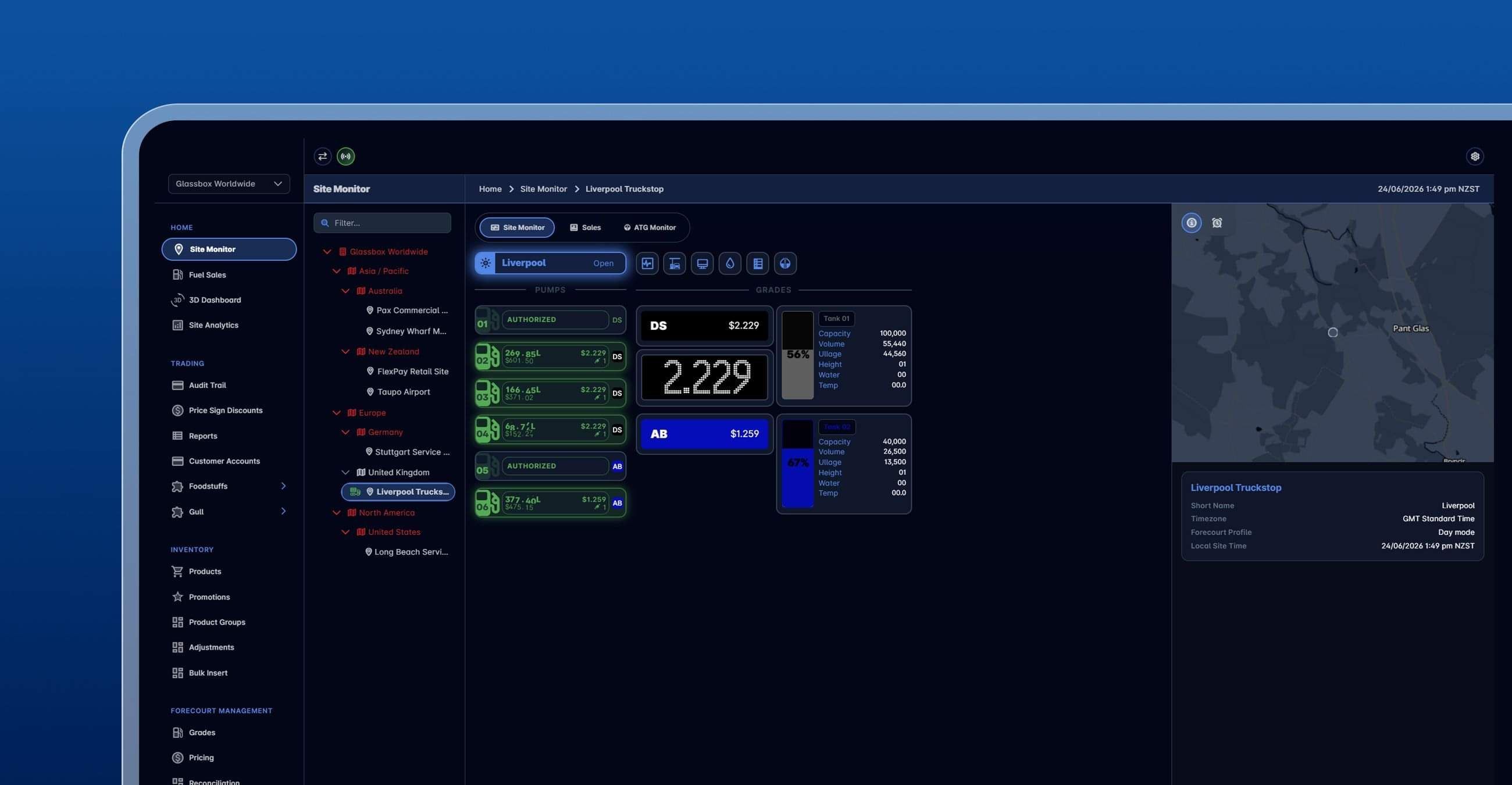Select FlexPay Retail Site in tree
Image resolution: width=1512 pixels, height=785 pixels.
pos(407,372)
